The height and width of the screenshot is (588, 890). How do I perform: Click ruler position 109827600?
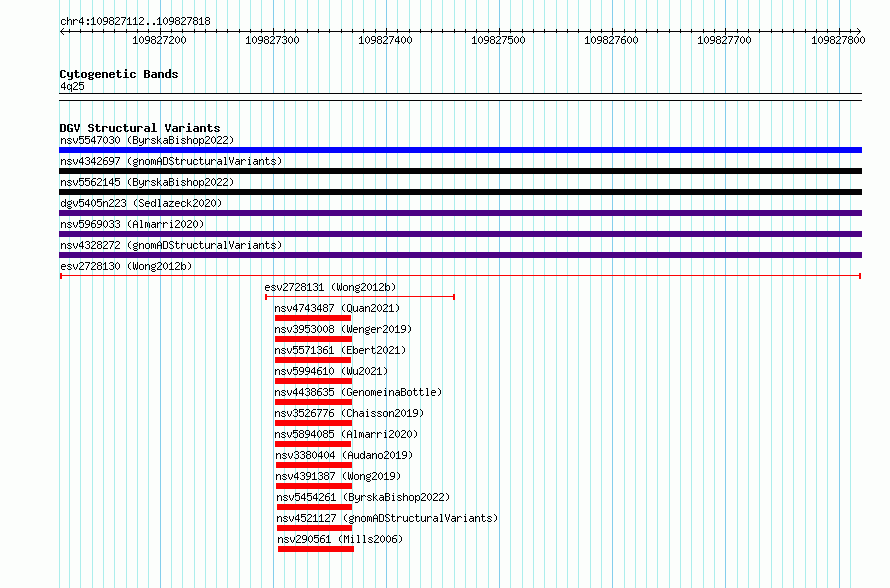coord(611,40)
